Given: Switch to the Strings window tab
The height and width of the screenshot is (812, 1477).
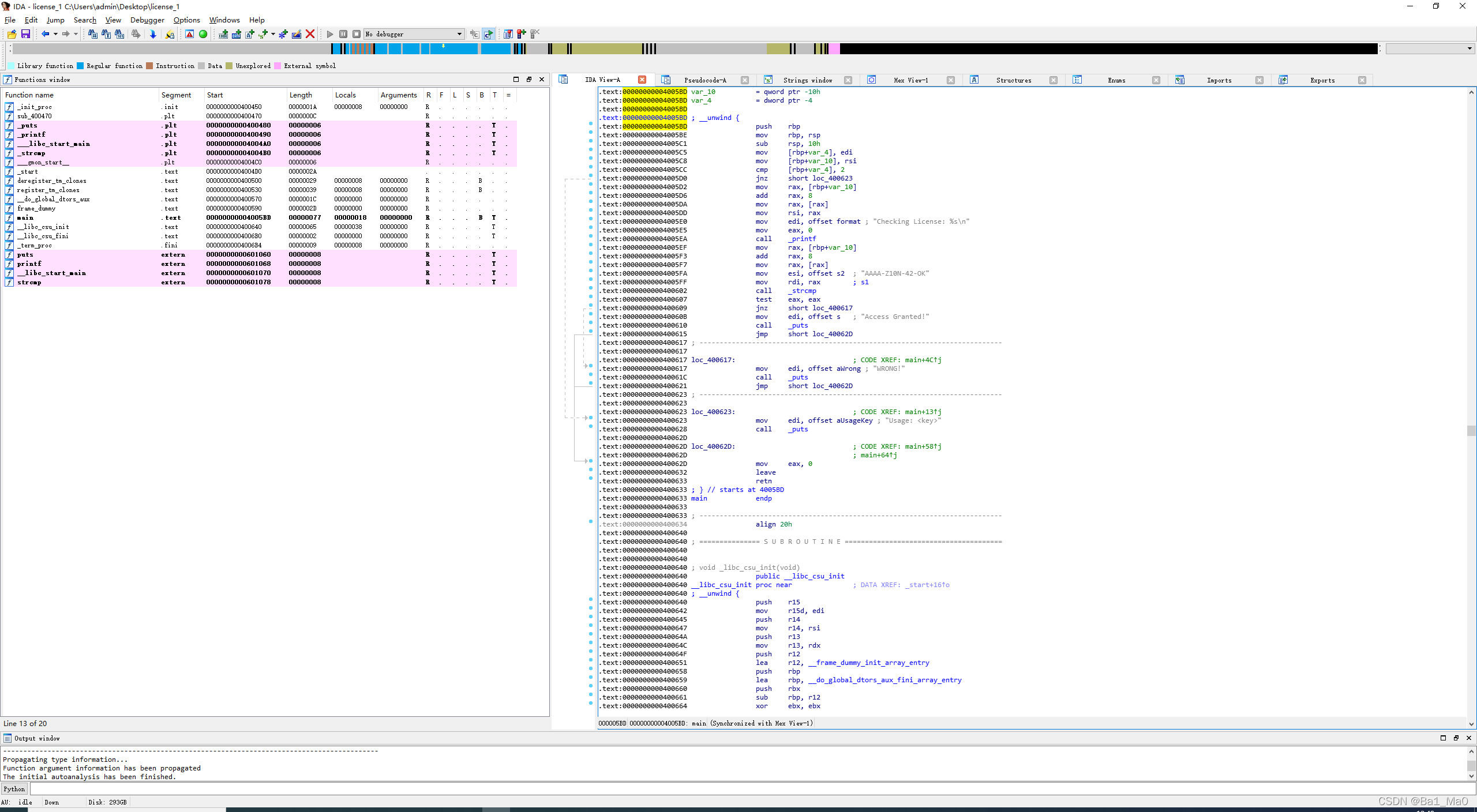Looking at the screenshot, I should [x=807, y=80].
